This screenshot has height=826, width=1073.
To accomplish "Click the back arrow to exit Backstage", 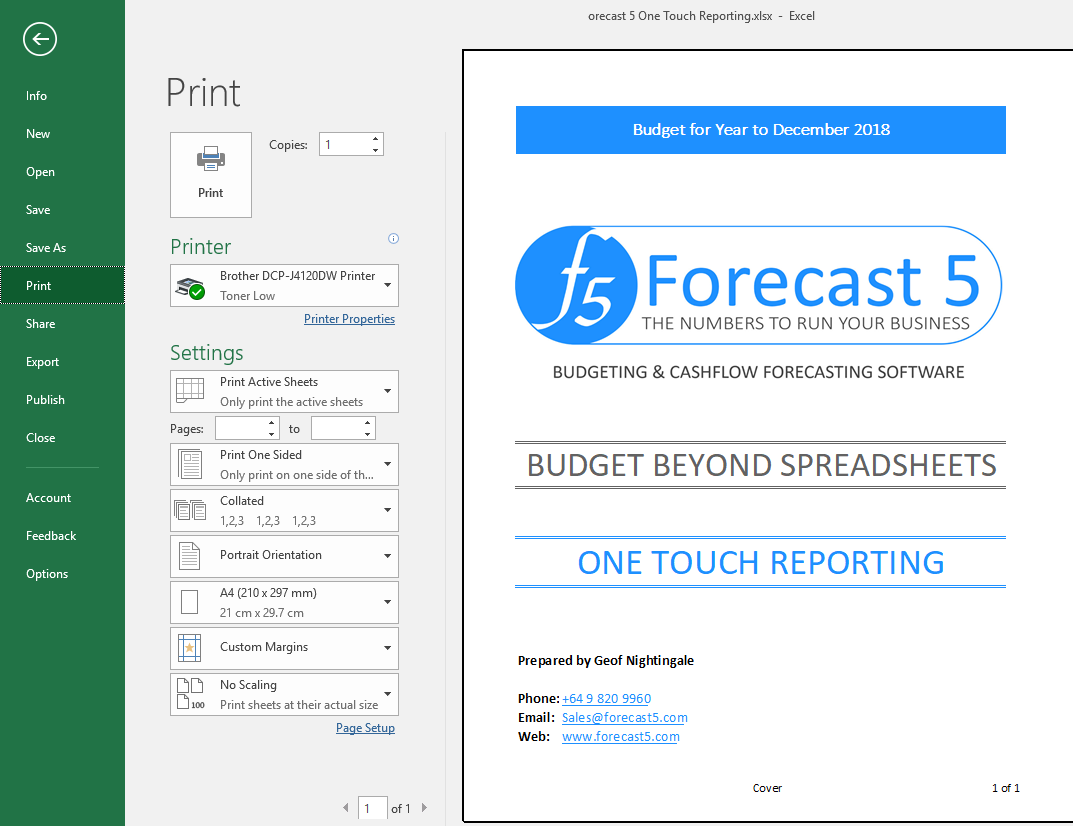I will pos(40,39).
